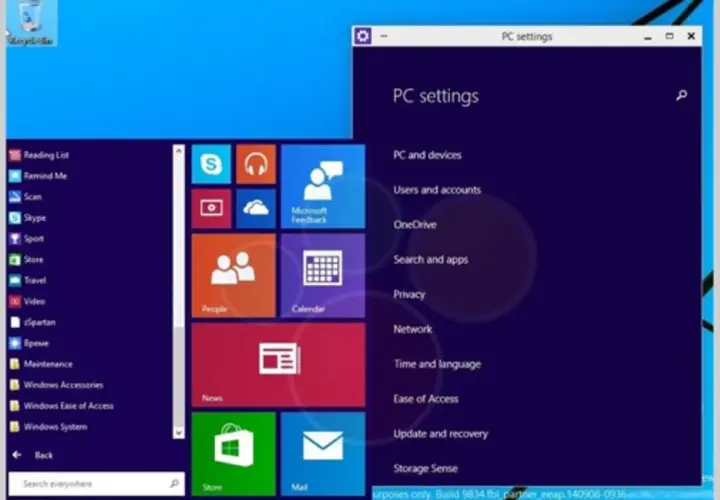Open the Calendar tile
The width and height of the screenshot is (720, 500).
click(x=323, y=275)
